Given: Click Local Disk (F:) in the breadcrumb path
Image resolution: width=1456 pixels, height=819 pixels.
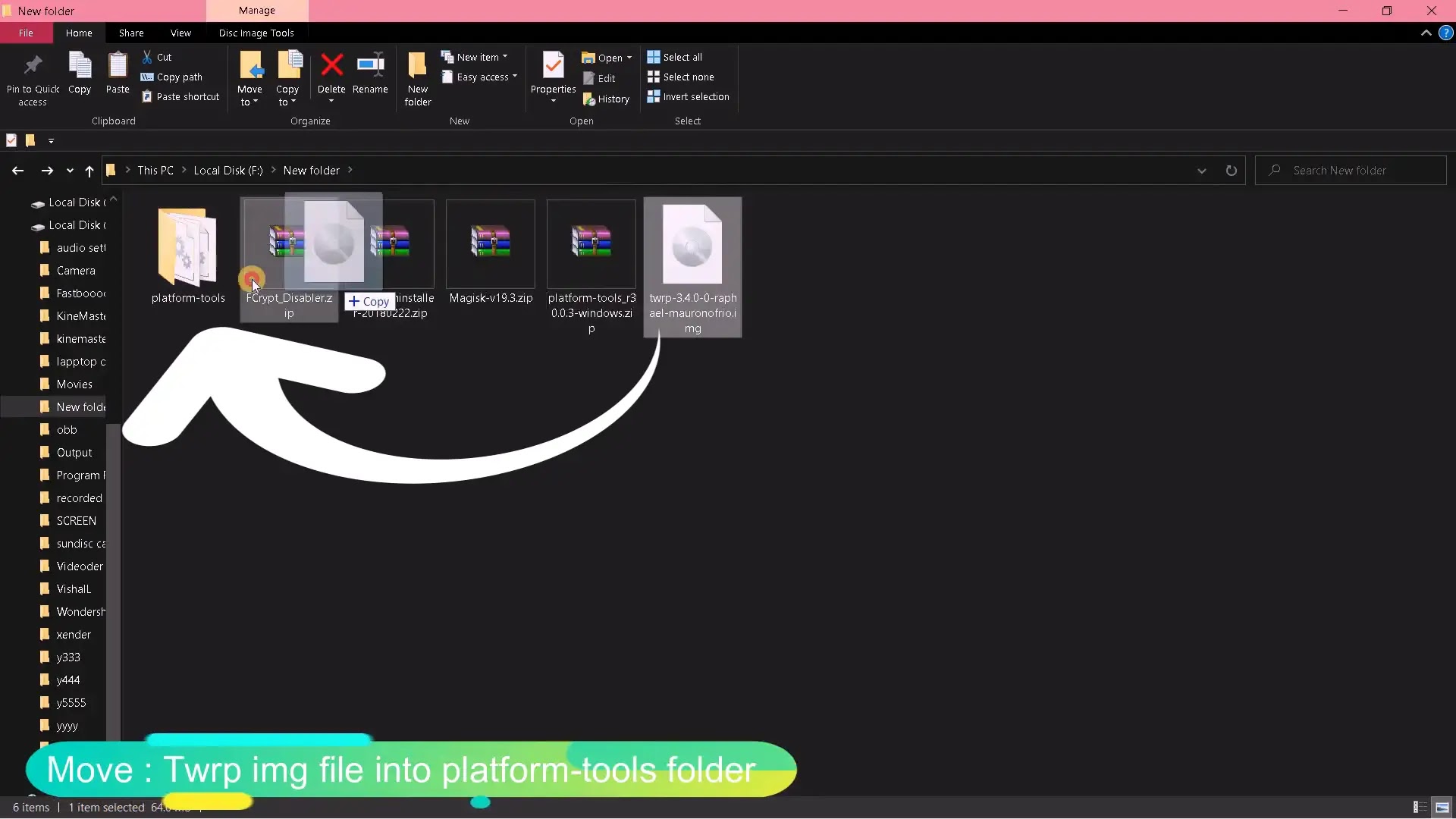Looking at the screenshot, I should coord(227,171).
